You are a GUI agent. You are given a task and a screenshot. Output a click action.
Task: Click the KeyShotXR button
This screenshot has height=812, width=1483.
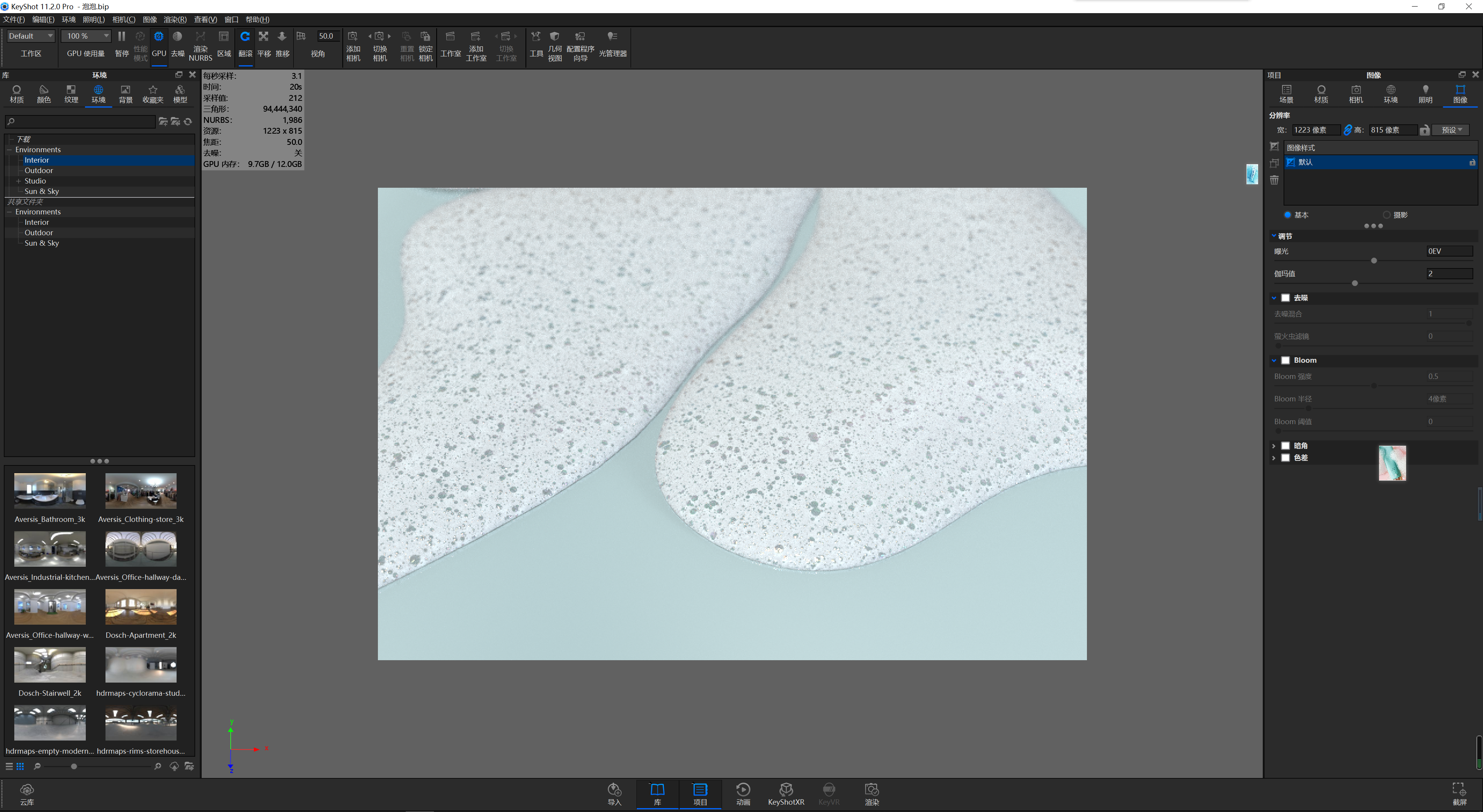click(x=786, y=794)
